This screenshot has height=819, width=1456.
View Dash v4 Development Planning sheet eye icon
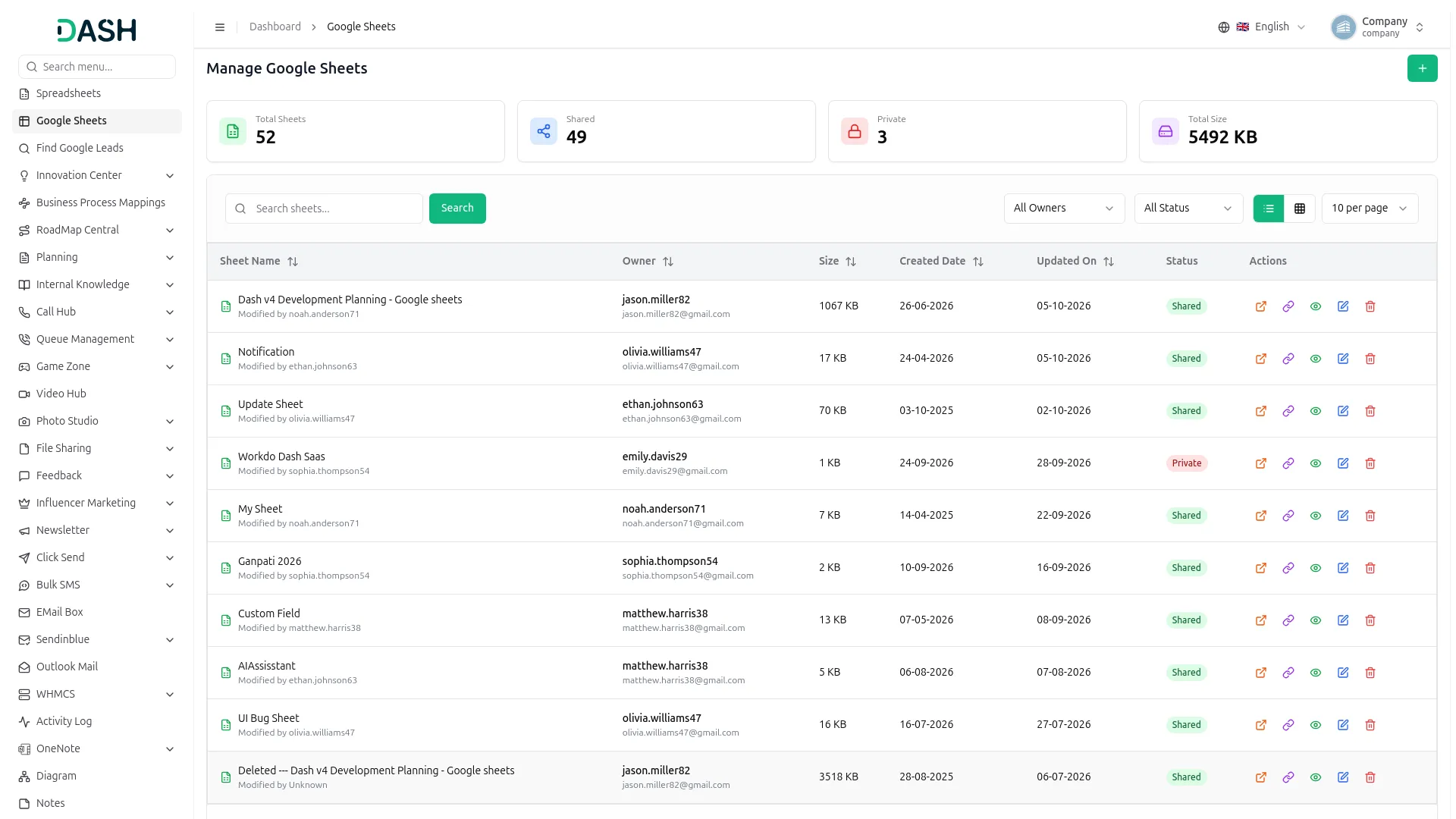[1315, 306]
